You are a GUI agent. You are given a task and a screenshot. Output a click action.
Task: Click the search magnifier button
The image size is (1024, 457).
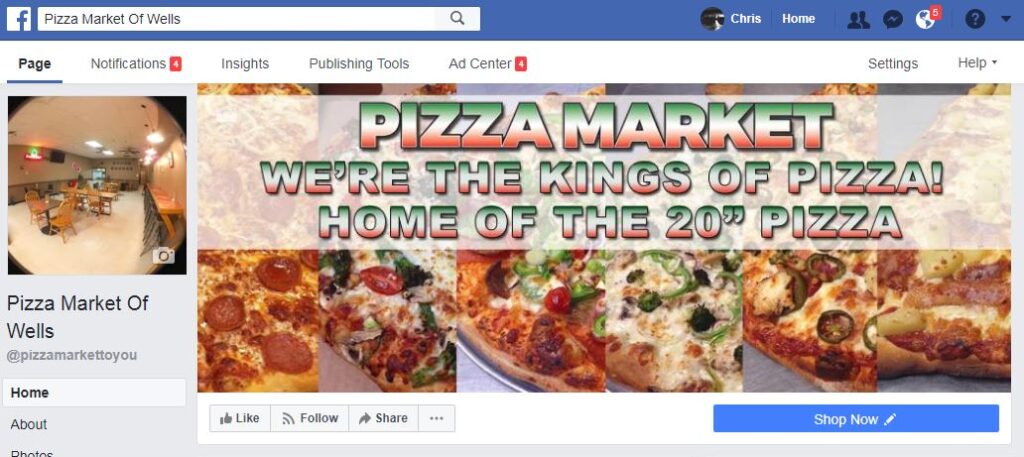point(457,18)
